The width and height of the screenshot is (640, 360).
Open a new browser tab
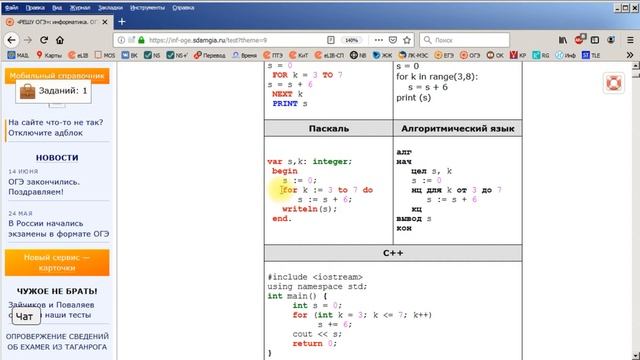(122, 22)
